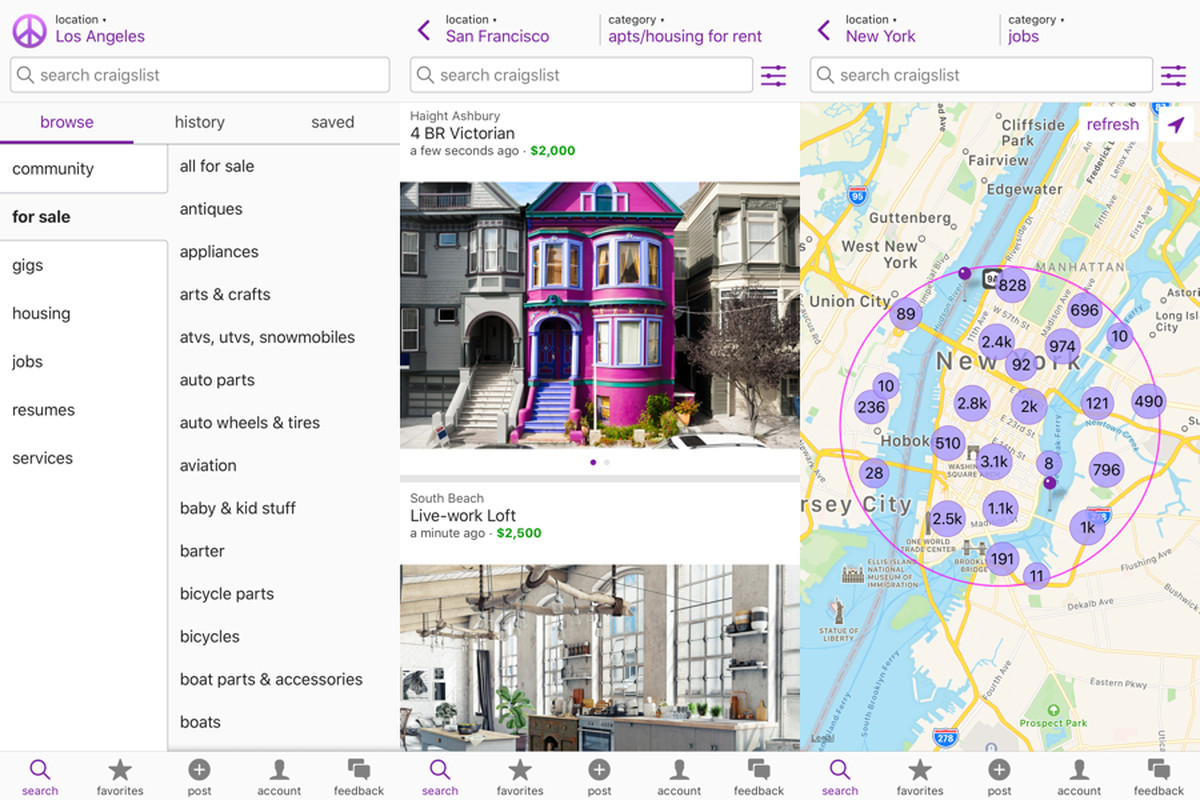Focus search field in New York screen
Viewport: 1200px width, 800px height.
[981, 75]
